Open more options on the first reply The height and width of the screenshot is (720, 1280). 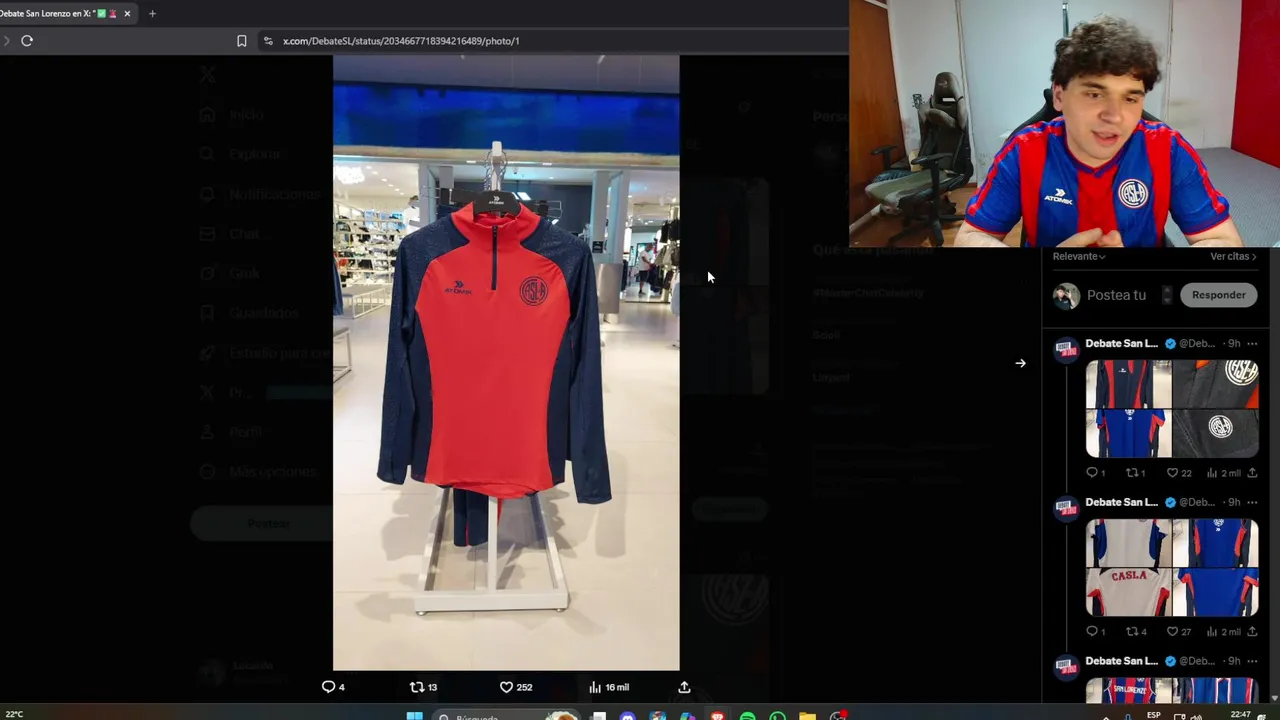(1252, 343)
